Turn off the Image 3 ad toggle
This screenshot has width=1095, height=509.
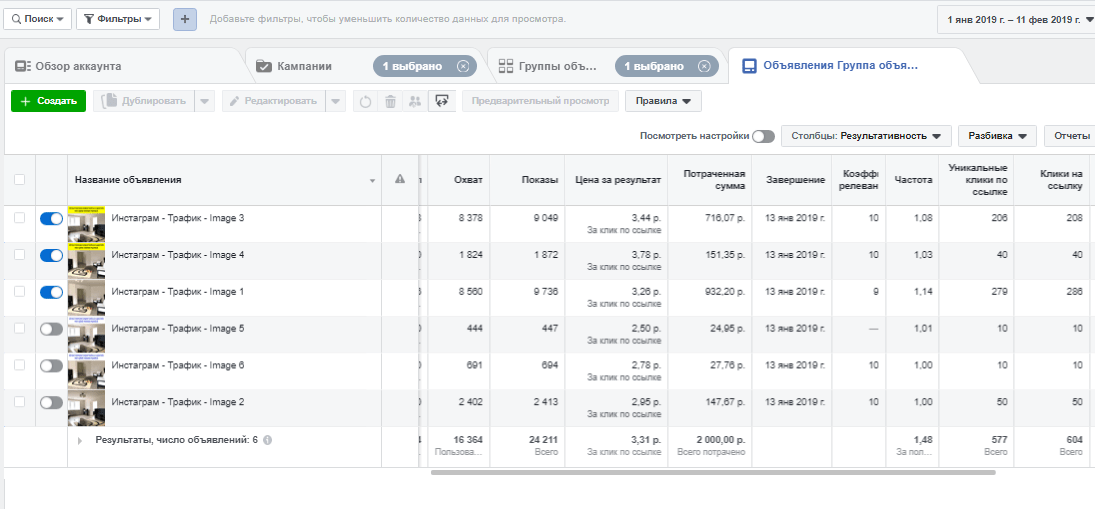51,219
